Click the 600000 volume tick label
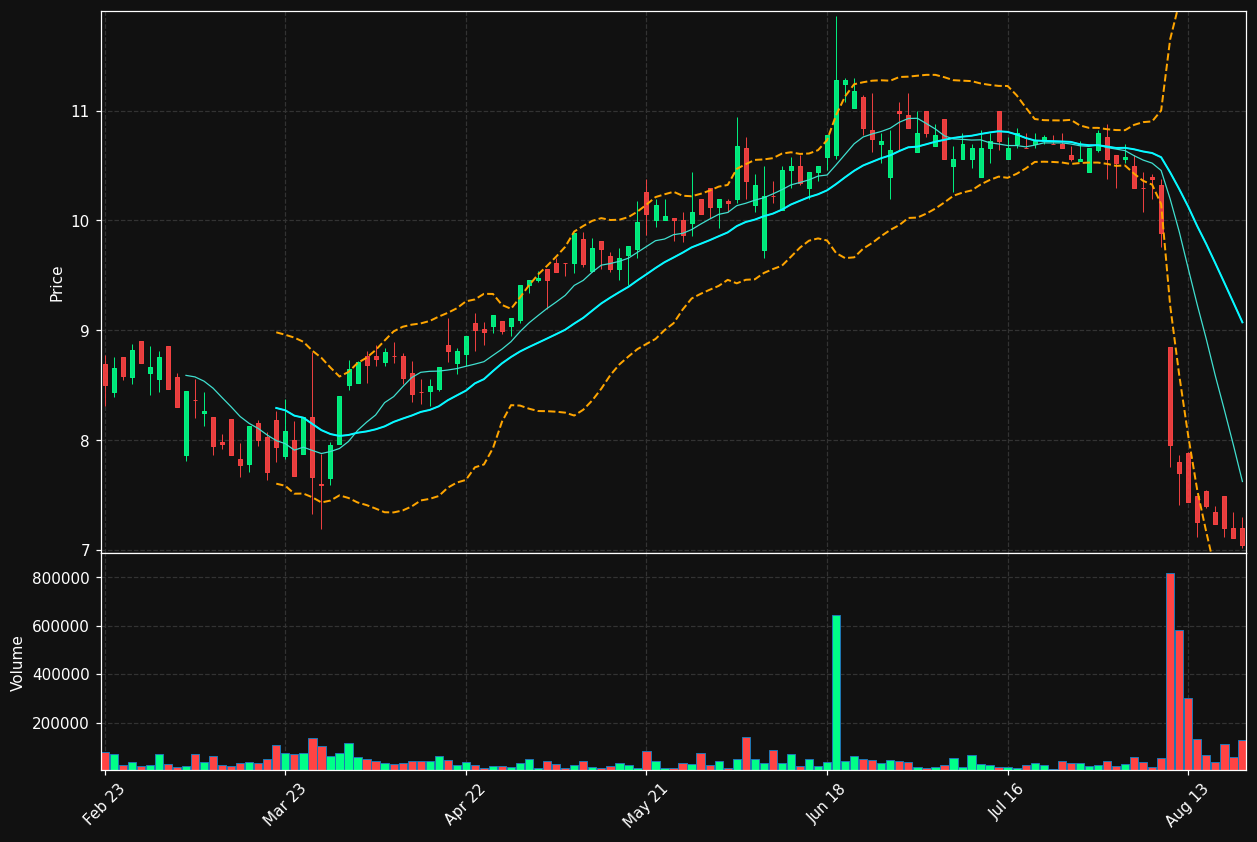Viewport: 1257px width, 842px height. pyautogui.click(x=62, y=627)
